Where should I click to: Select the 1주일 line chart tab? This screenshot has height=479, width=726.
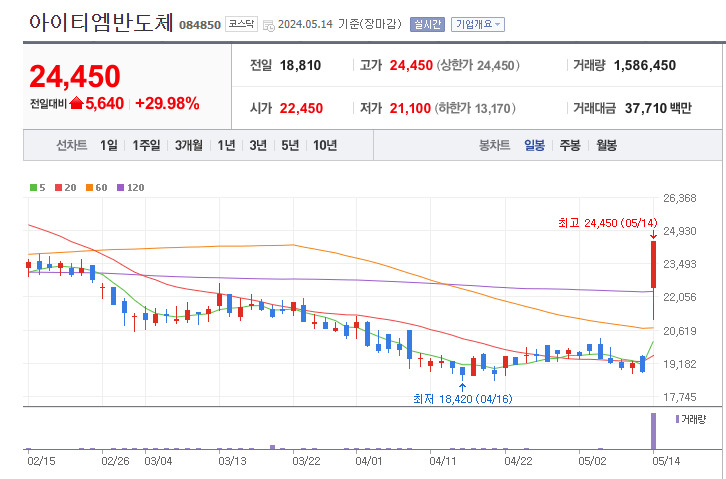coord(146,145)
